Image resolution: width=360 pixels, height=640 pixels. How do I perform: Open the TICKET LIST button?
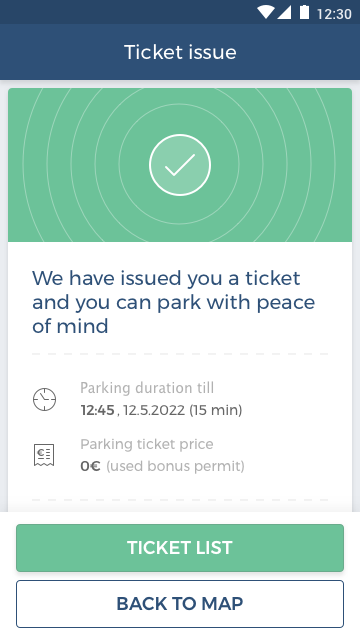coord(180,548)
